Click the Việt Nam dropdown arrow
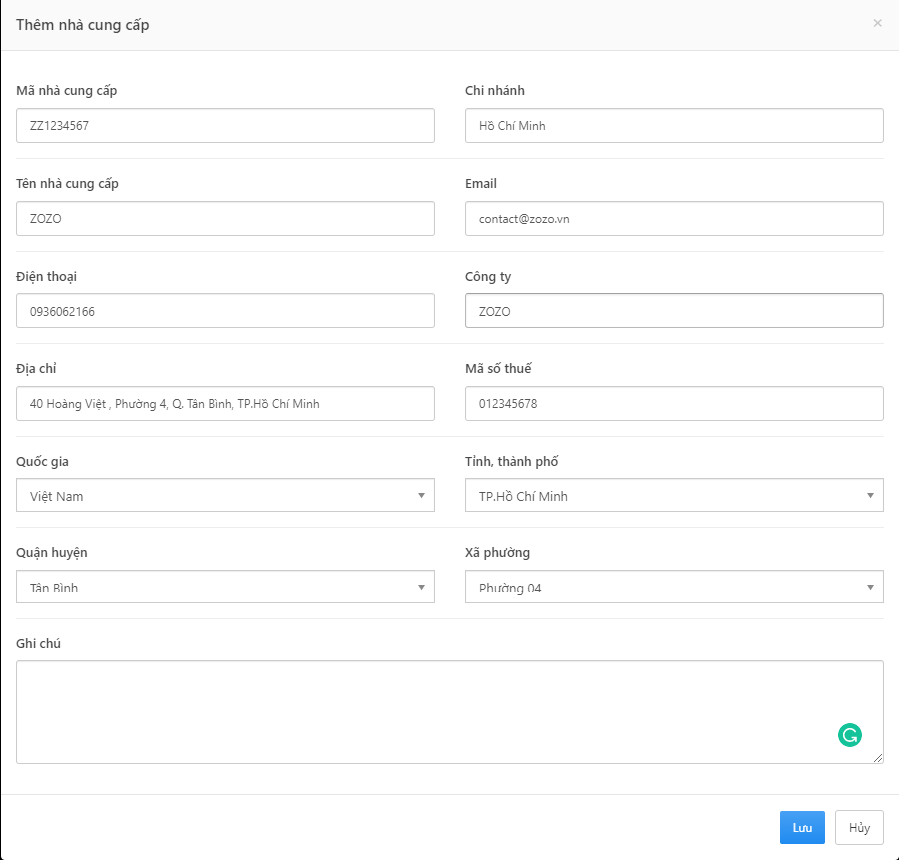This screenshot has height=860, width=899. (x=421, y=495)
